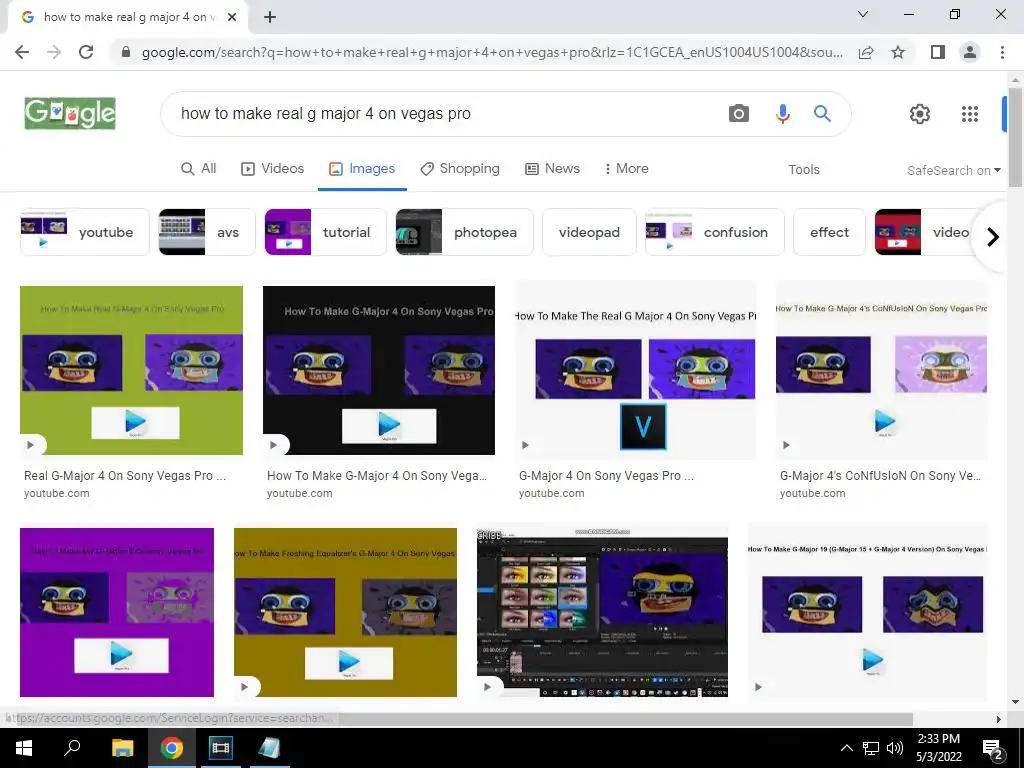The height and width of the screenshot is (768, 1024).
Task: Search by image with the camera icon
Action: click(x=739, y=114)
